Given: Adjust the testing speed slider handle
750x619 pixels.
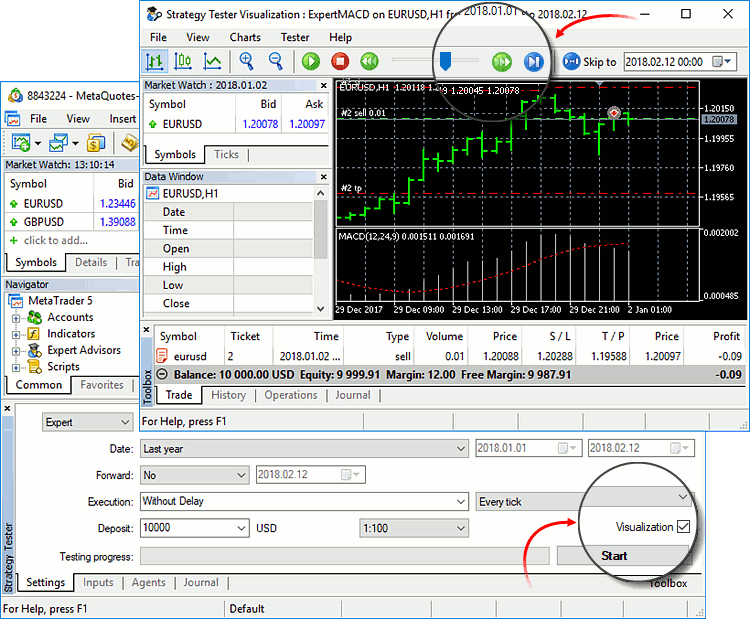Looking at the screenshot, I should tap(445, 61).
